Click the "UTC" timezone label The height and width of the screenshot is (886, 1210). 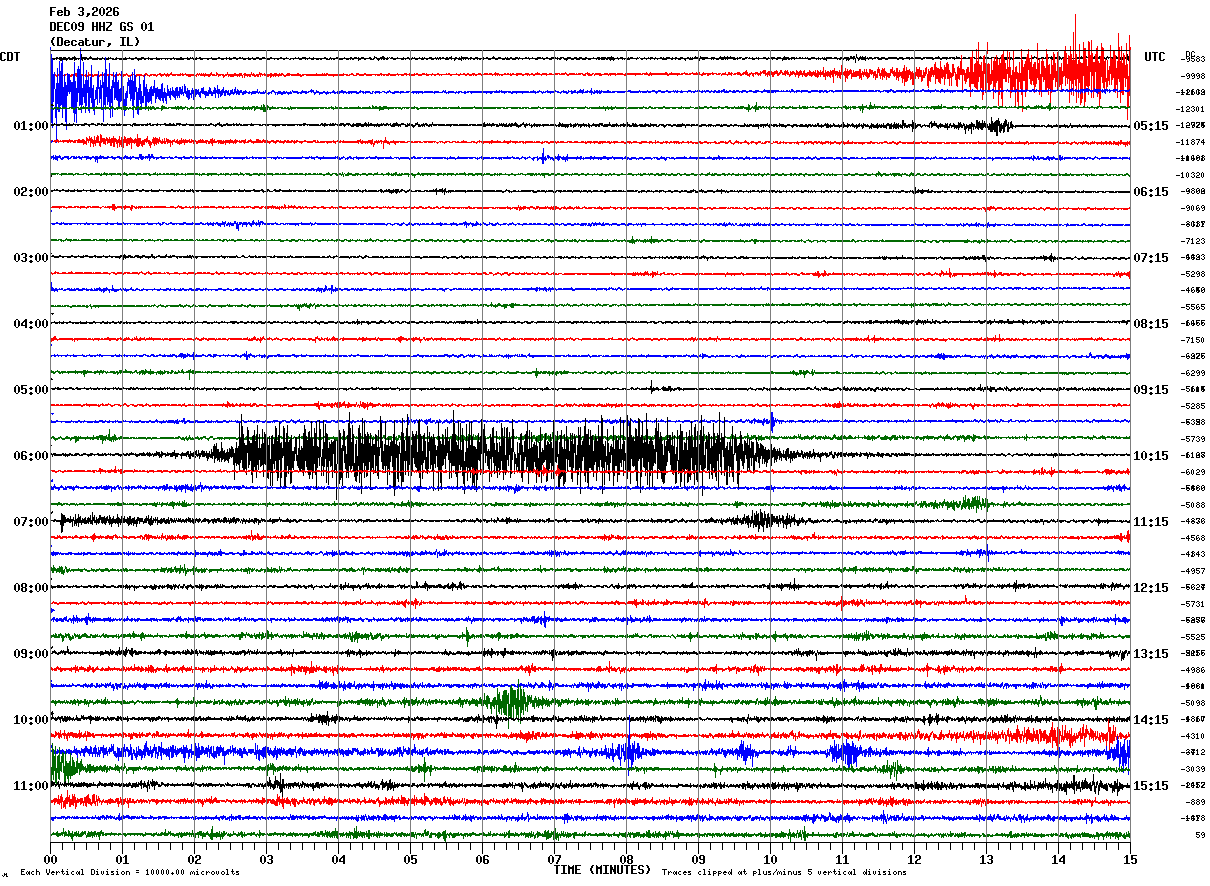[1155, 57]
